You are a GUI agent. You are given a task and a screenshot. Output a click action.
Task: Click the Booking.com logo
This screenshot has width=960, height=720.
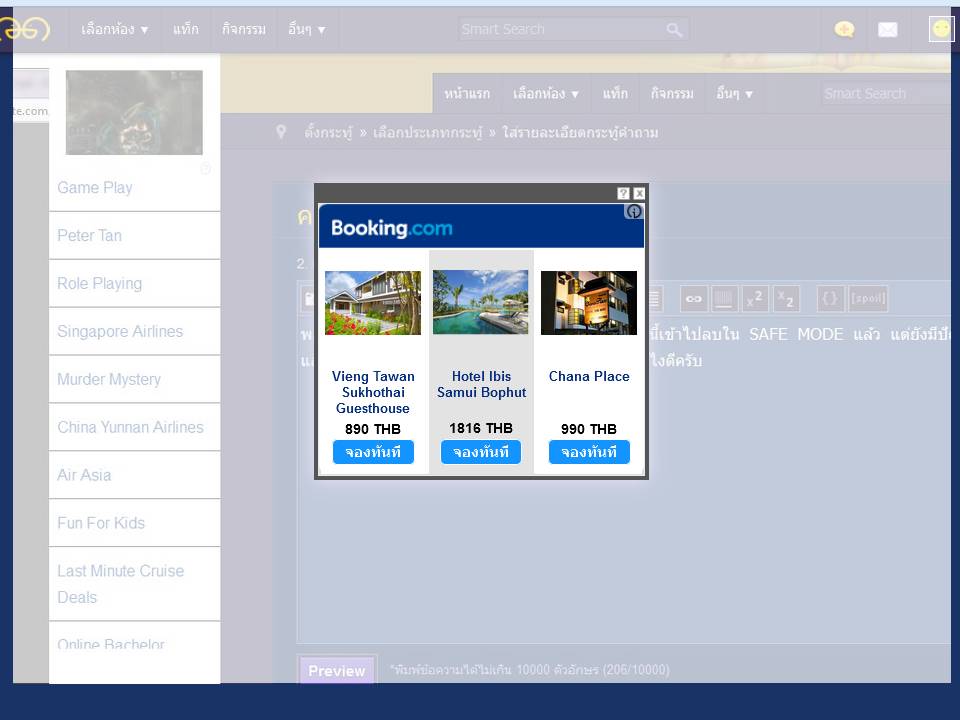[392, 228]
